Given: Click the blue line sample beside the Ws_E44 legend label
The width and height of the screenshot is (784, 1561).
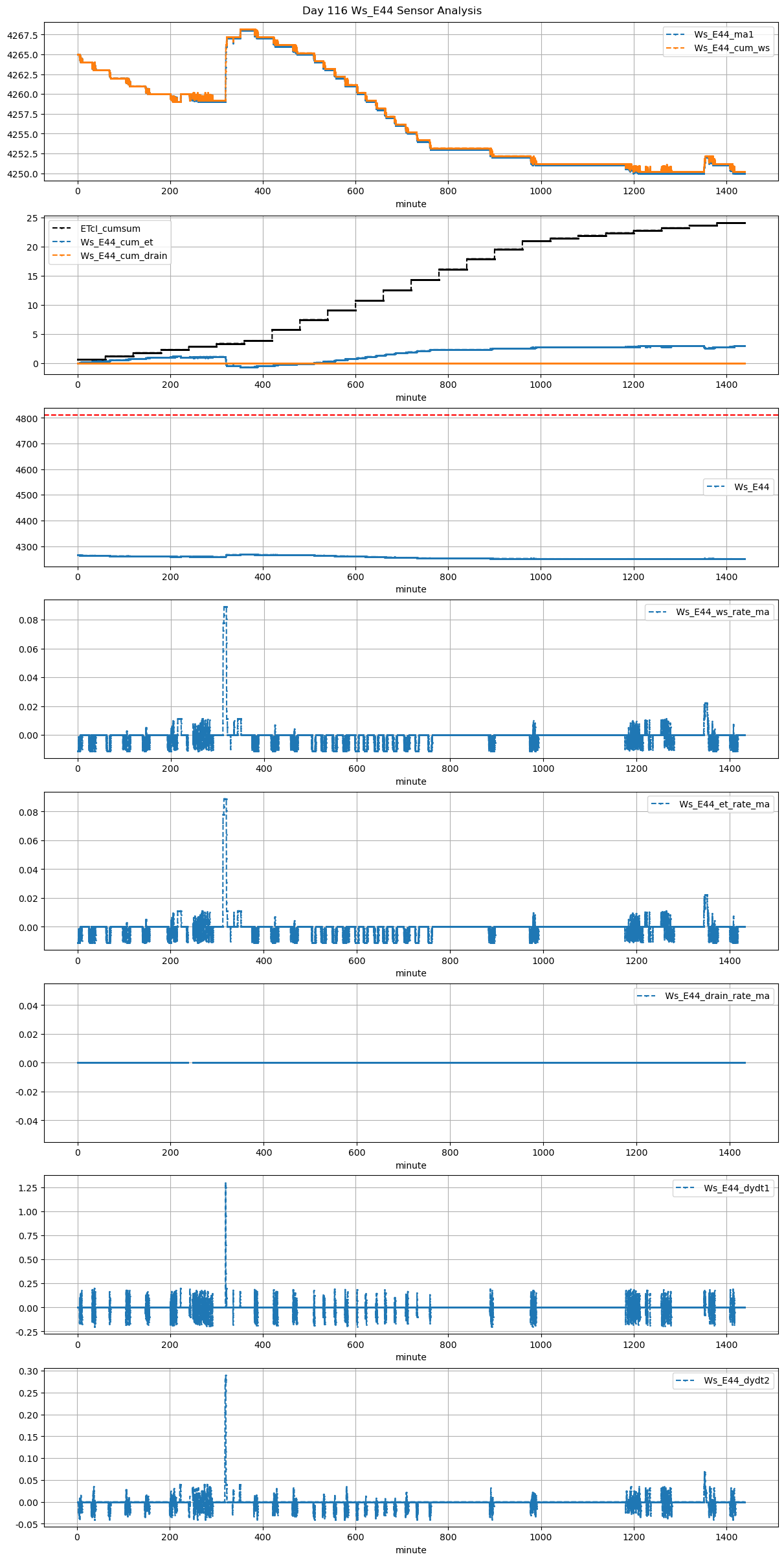Looking at the screenshot, I should pyautogui.click(x=716, y=487).
